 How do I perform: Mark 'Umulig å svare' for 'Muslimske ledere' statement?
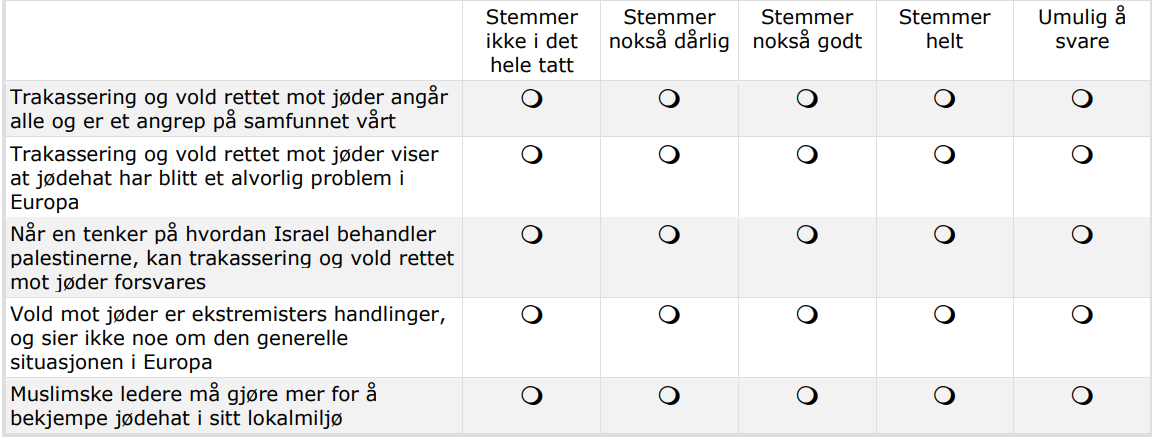(1081, 395)
